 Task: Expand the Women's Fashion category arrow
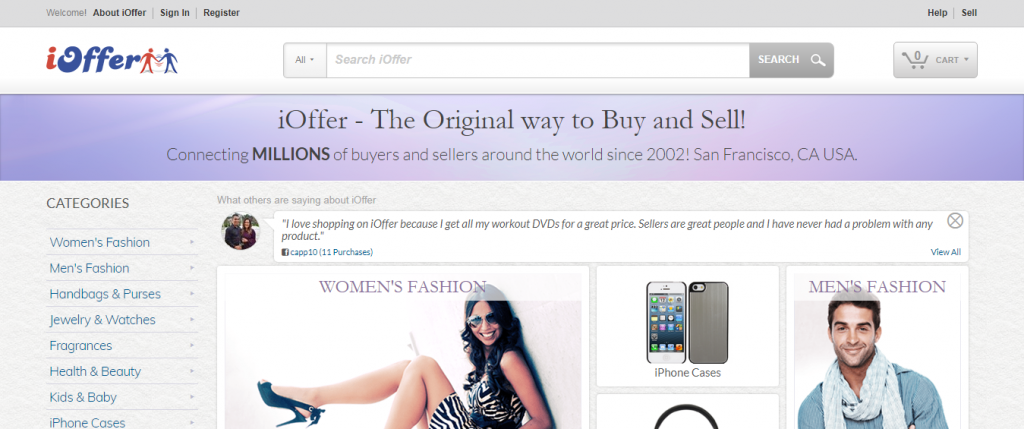point(192,242)
